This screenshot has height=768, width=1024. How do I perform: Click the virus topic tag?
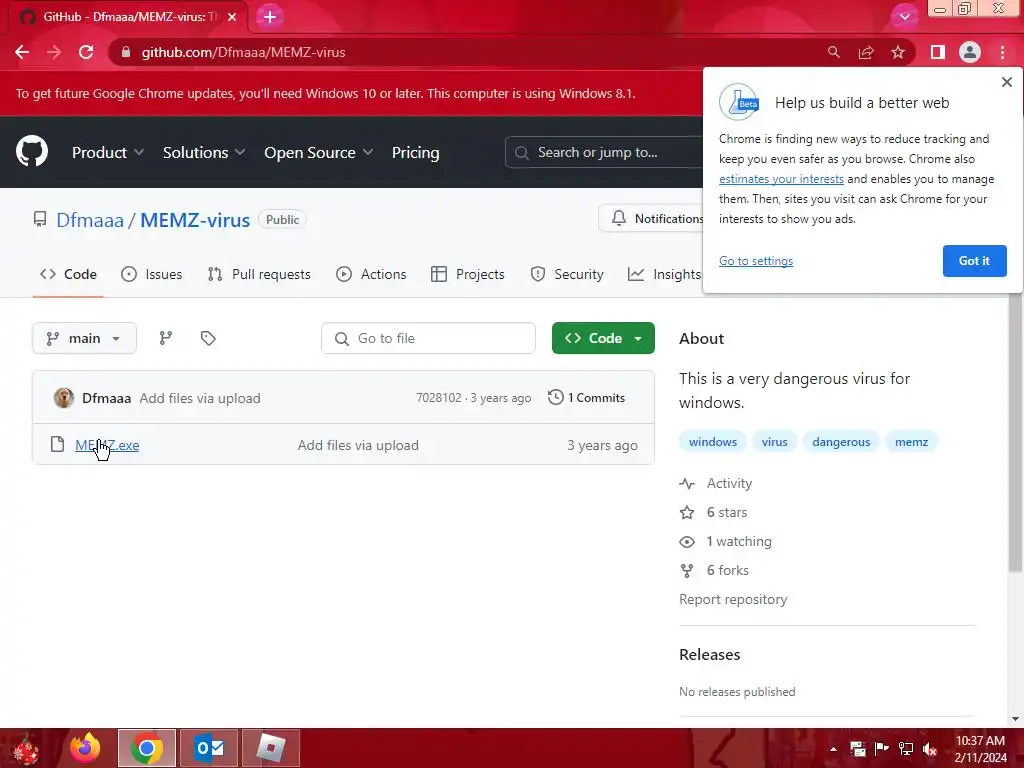[x=775, y=442]
